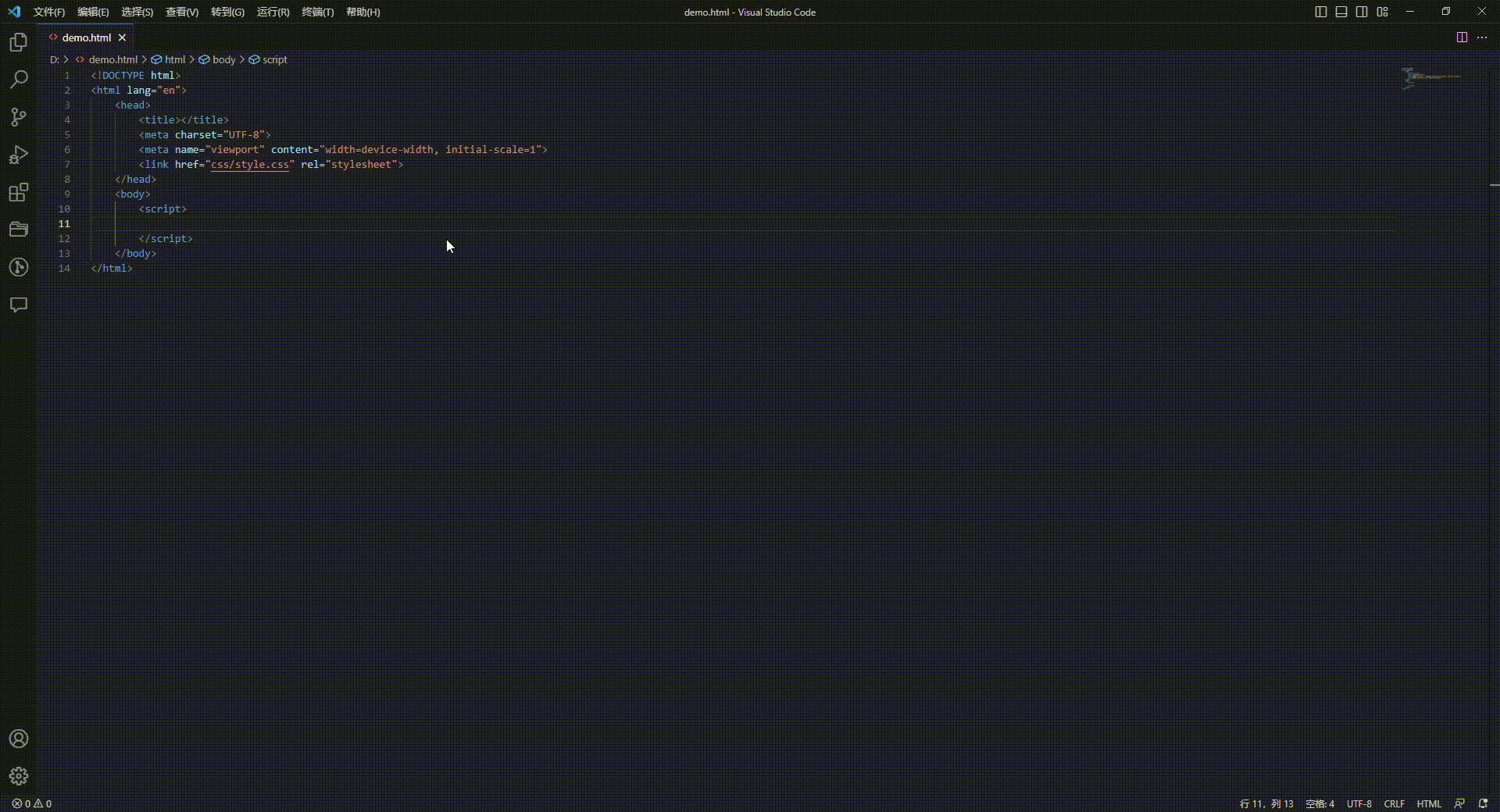Open the Manage settings gear
This screenshot has width=1500, height=812.
(x=18, y=777)
